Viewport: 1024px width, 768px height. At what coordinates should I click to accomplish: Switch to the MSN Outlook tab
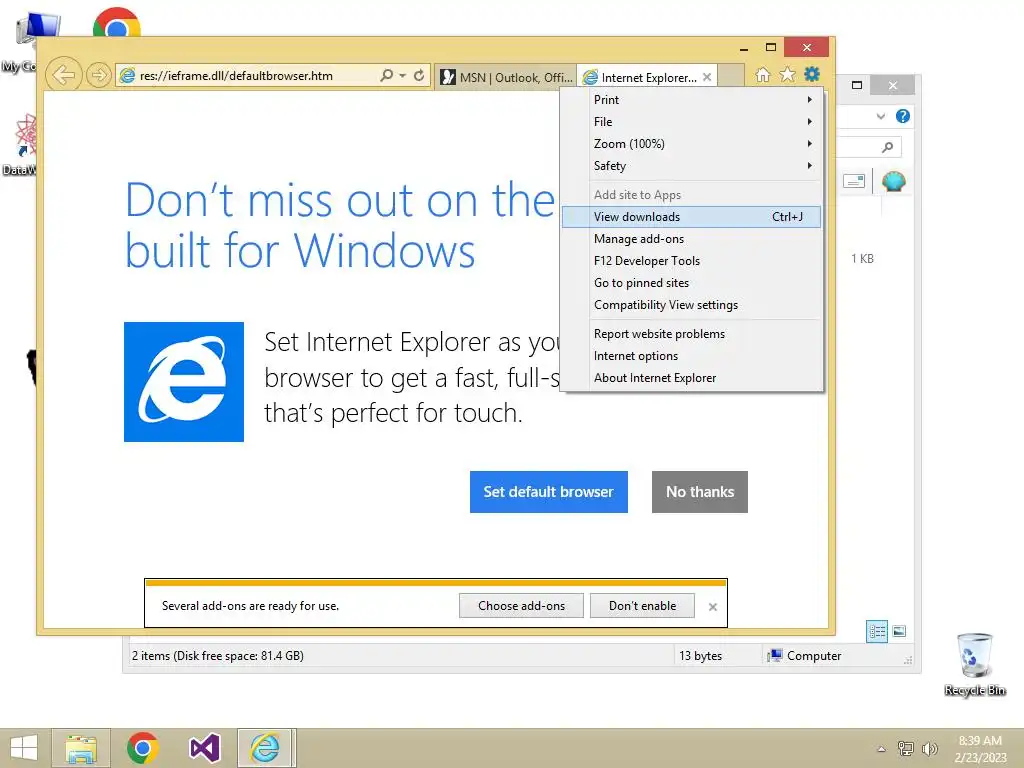tap(506, 77)
